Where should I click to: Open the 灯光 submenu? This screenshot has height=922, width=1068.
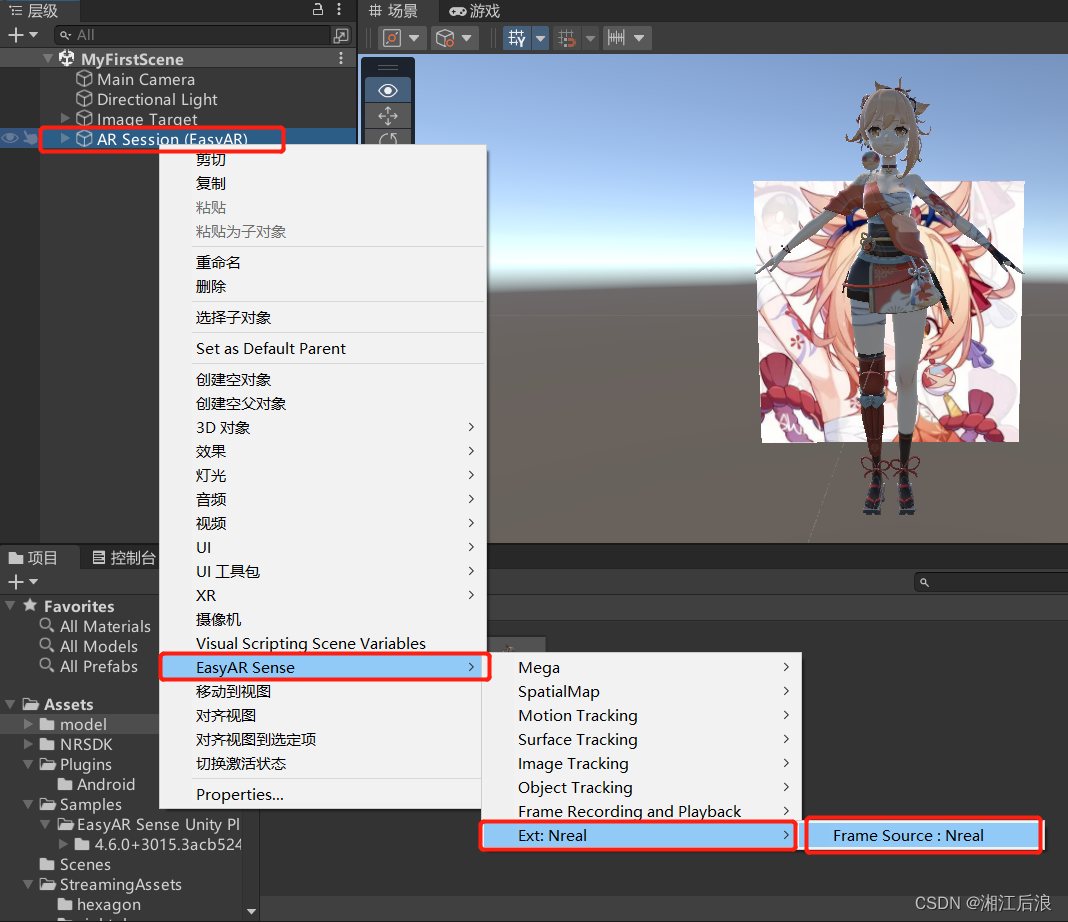point(324,475)
